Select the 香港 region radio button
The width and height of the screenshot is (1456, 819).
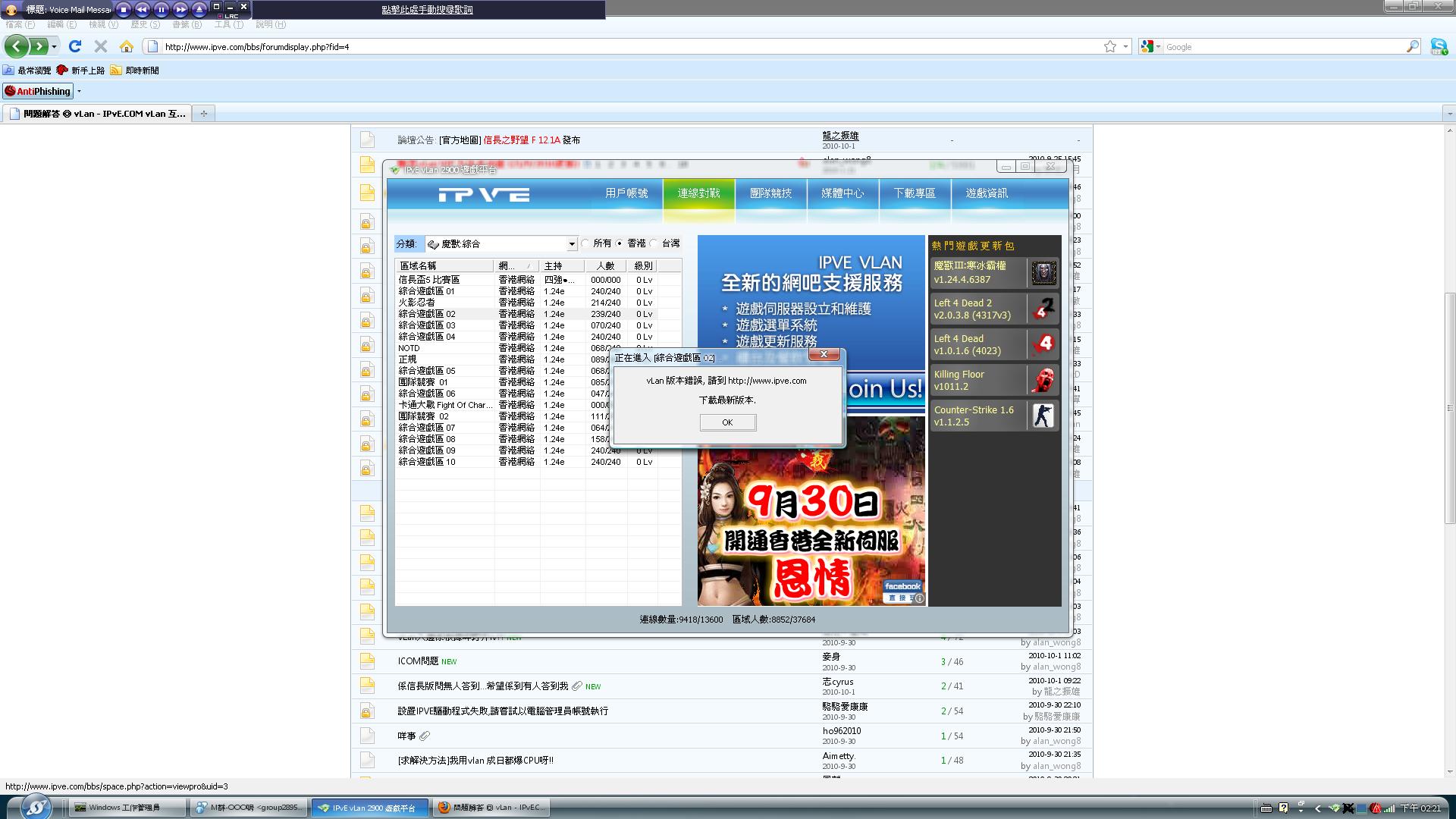(620, 243)
